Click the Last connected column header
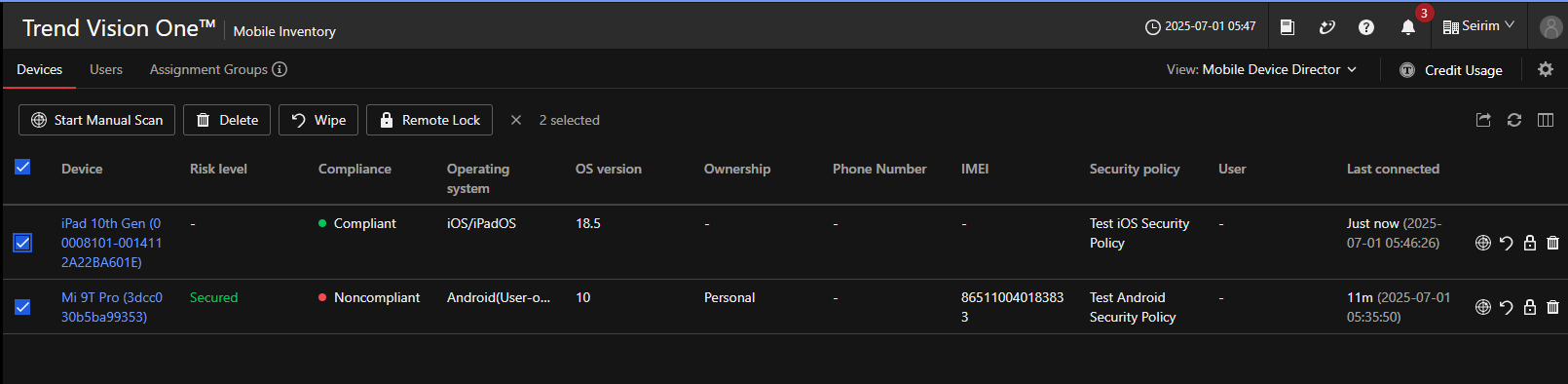The height and width of the screenshot is (384, 1568). coord(1393,169)
